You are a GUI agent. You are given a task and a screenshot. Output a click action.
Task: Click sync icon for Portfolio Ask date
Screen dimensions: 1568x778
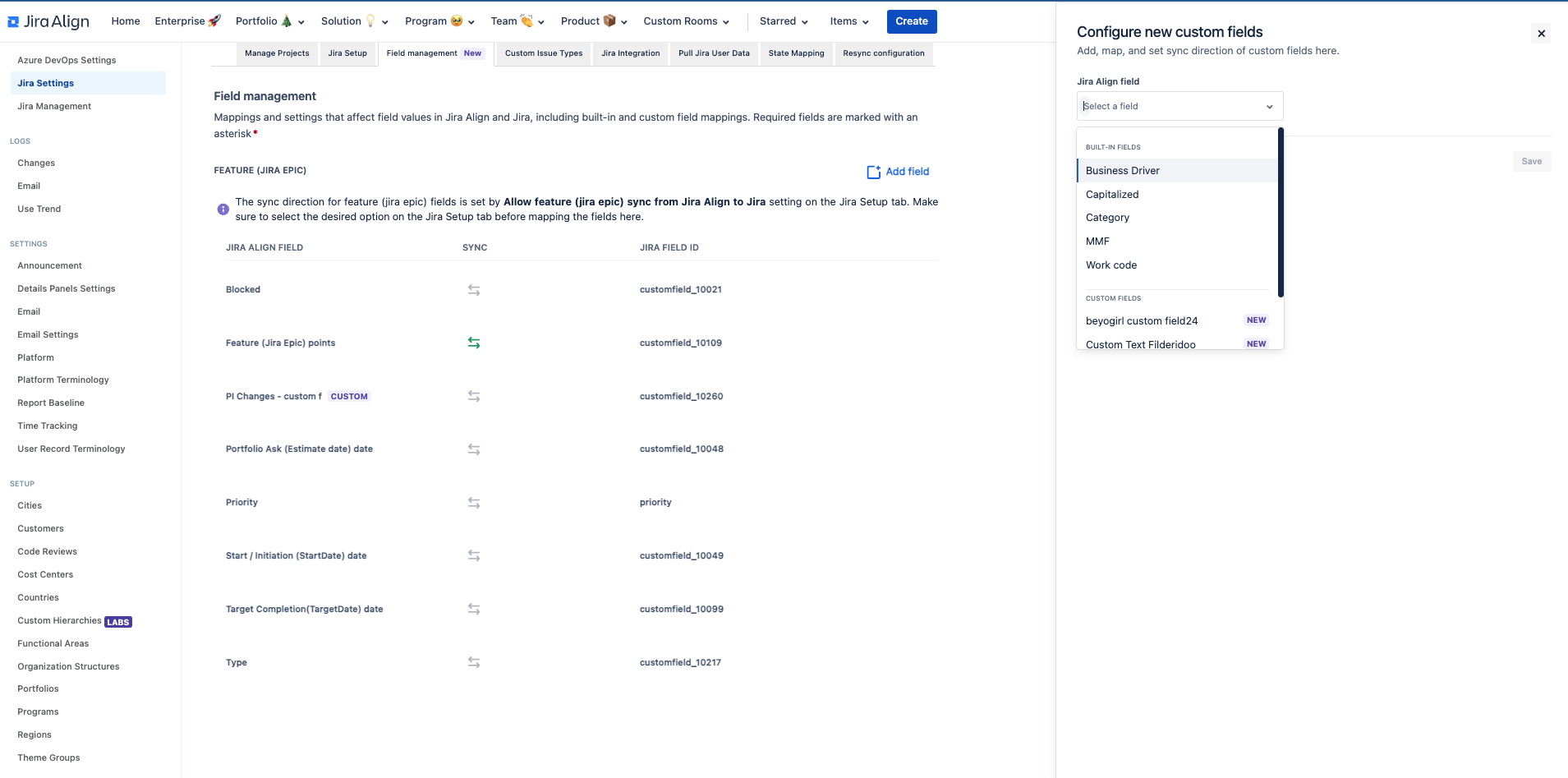click(x=474, y=449)
